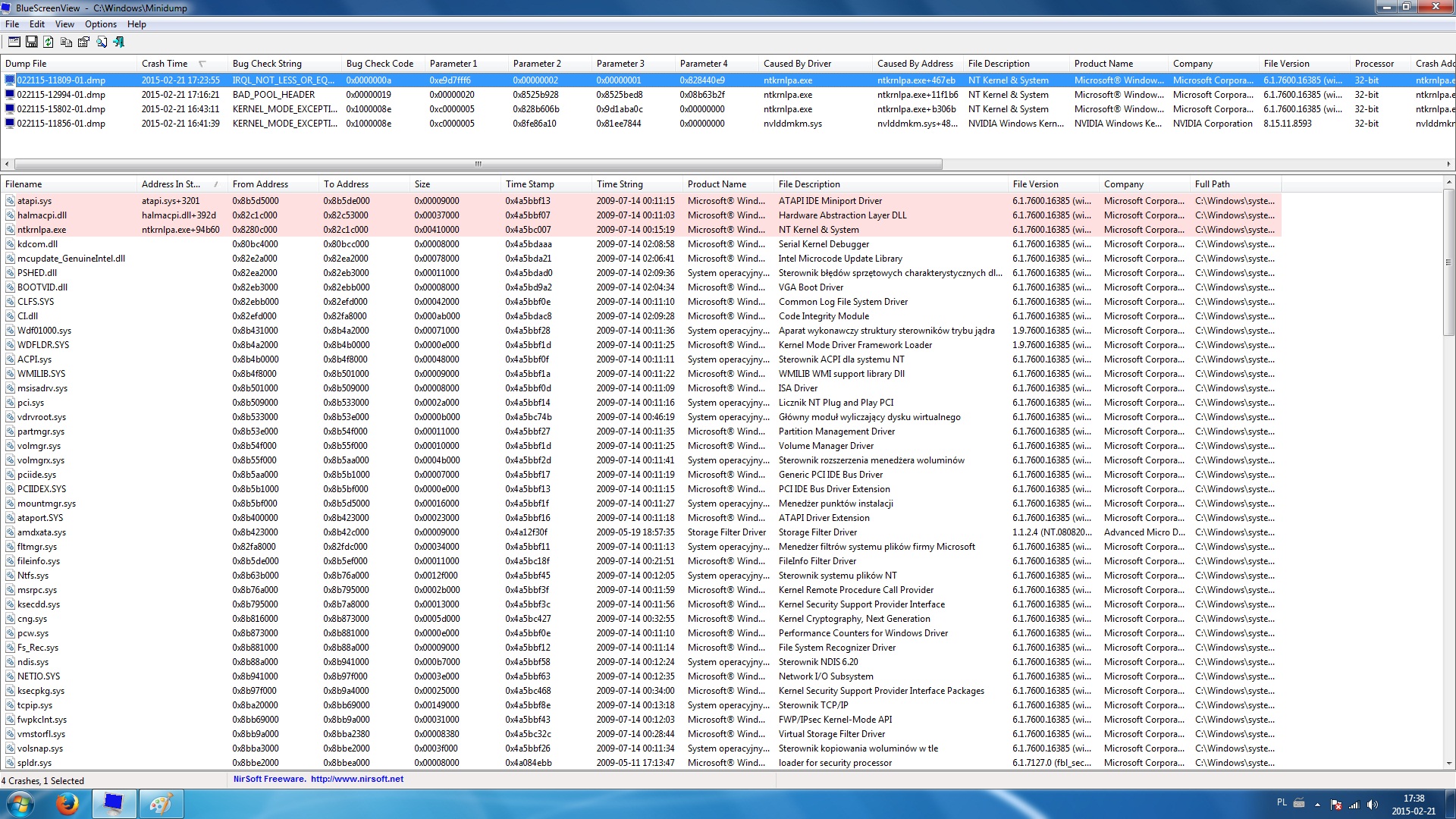The width and height of the screenshot is (1456, 819).
Task: Sort by the Bug Check Code column header
Action: click(383, 64)
